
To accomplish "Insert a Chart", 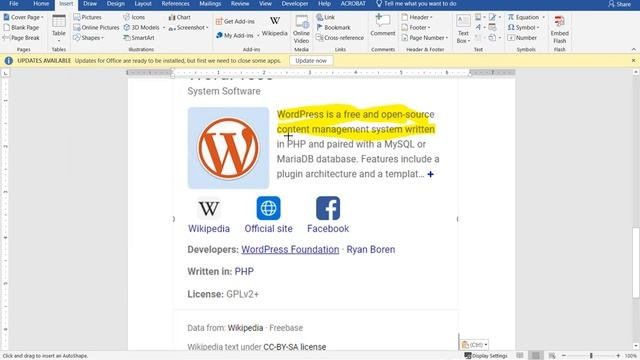I will (x=180, y=17).
